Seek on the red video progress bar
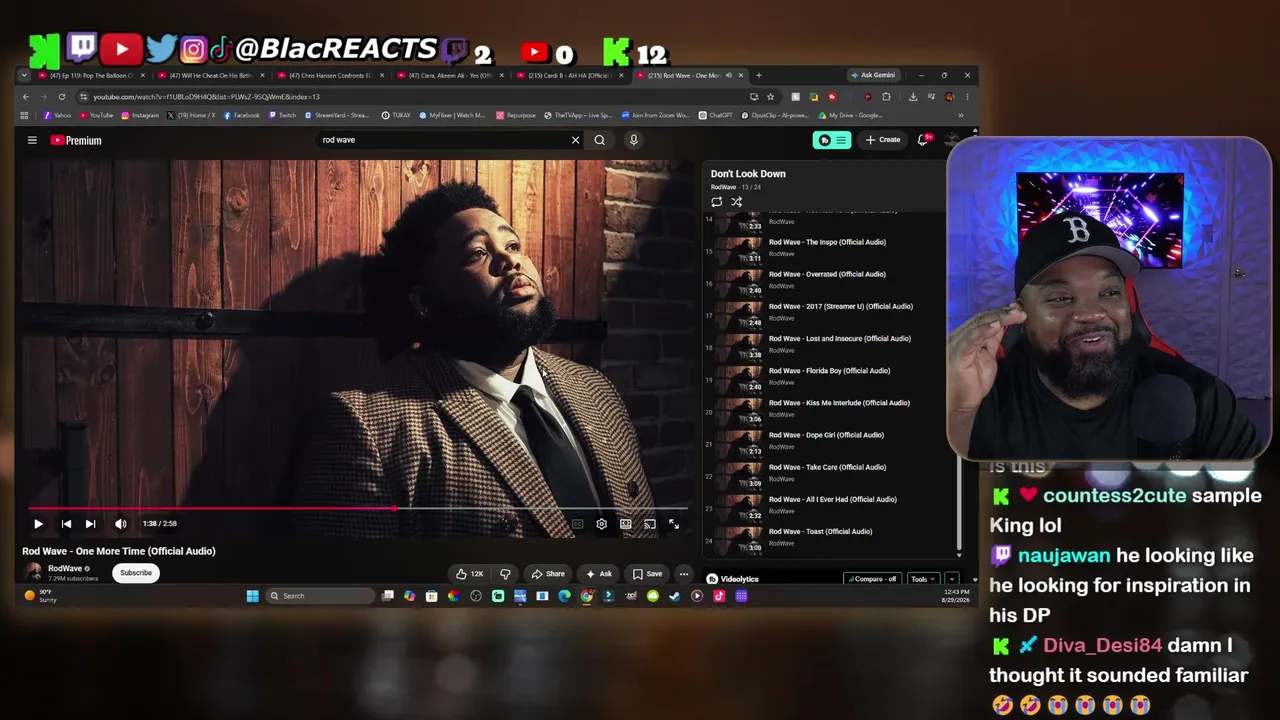The image size is (1280, 720). pos(358,509)
